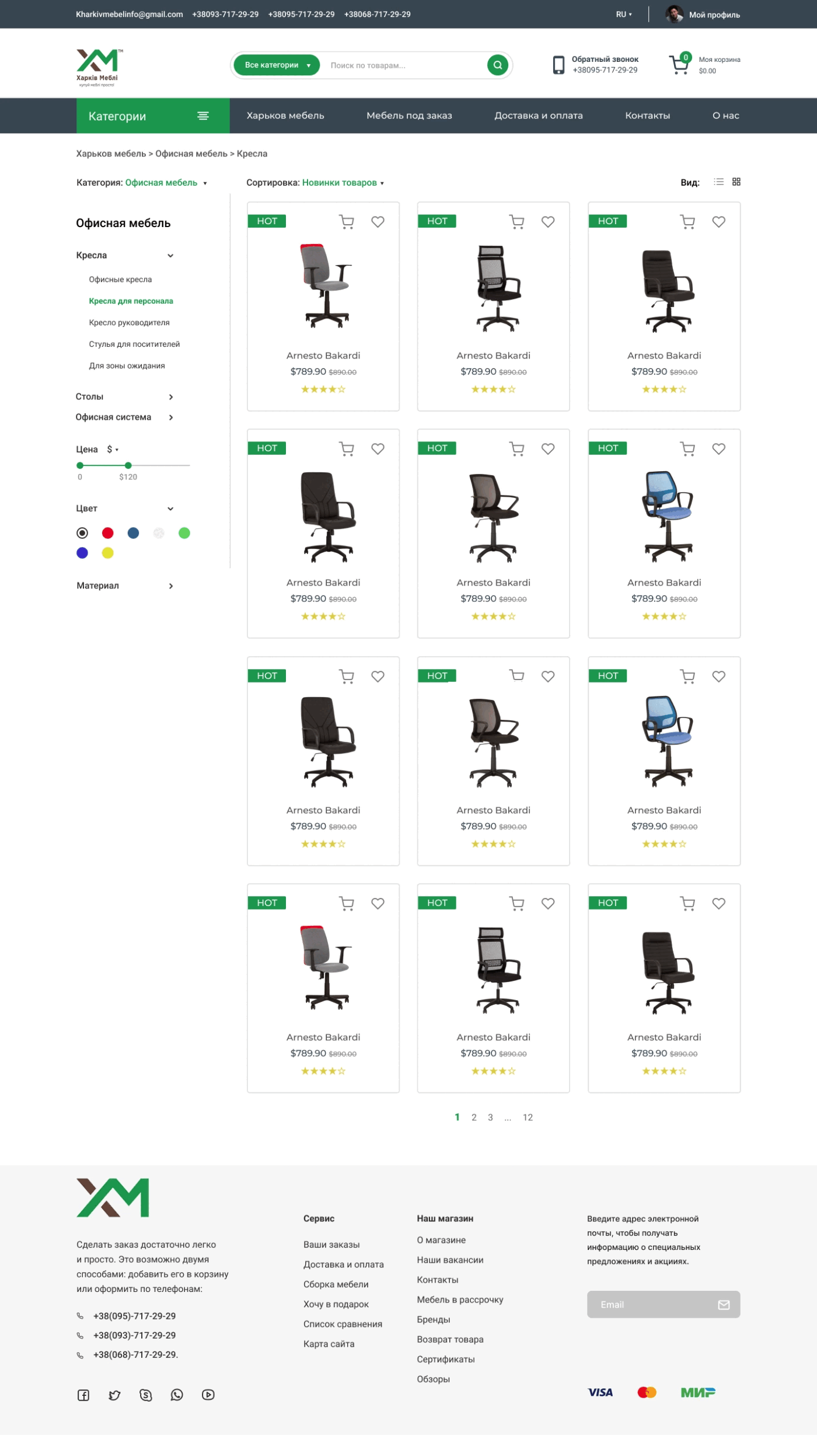This screenshot has width=817, height=1456.
Task: Choose the red color swatch
Action: click(108, 533)
